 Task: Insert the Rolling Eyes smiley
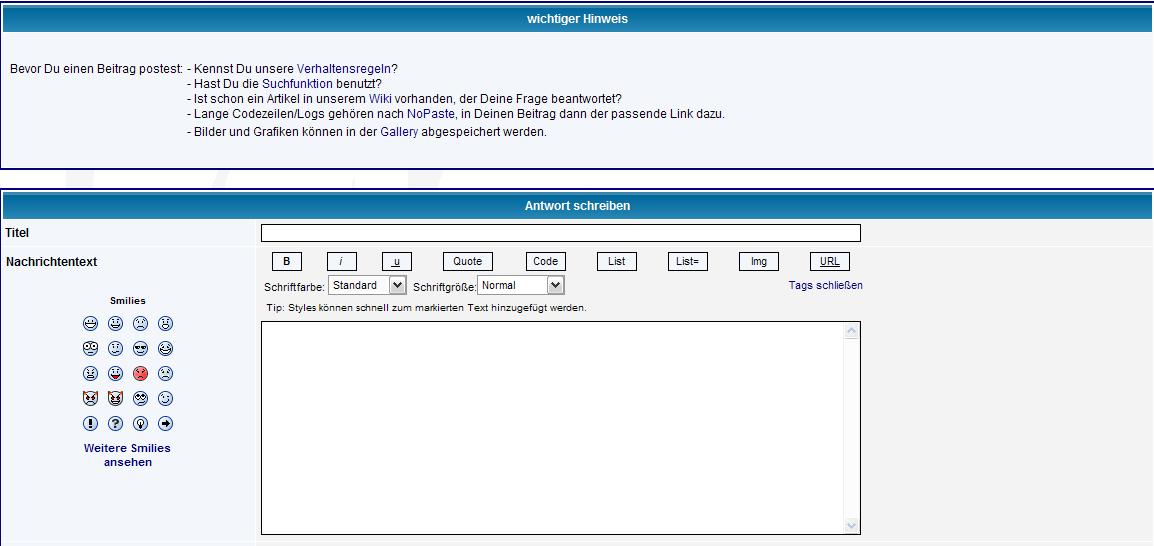point(141,398)
